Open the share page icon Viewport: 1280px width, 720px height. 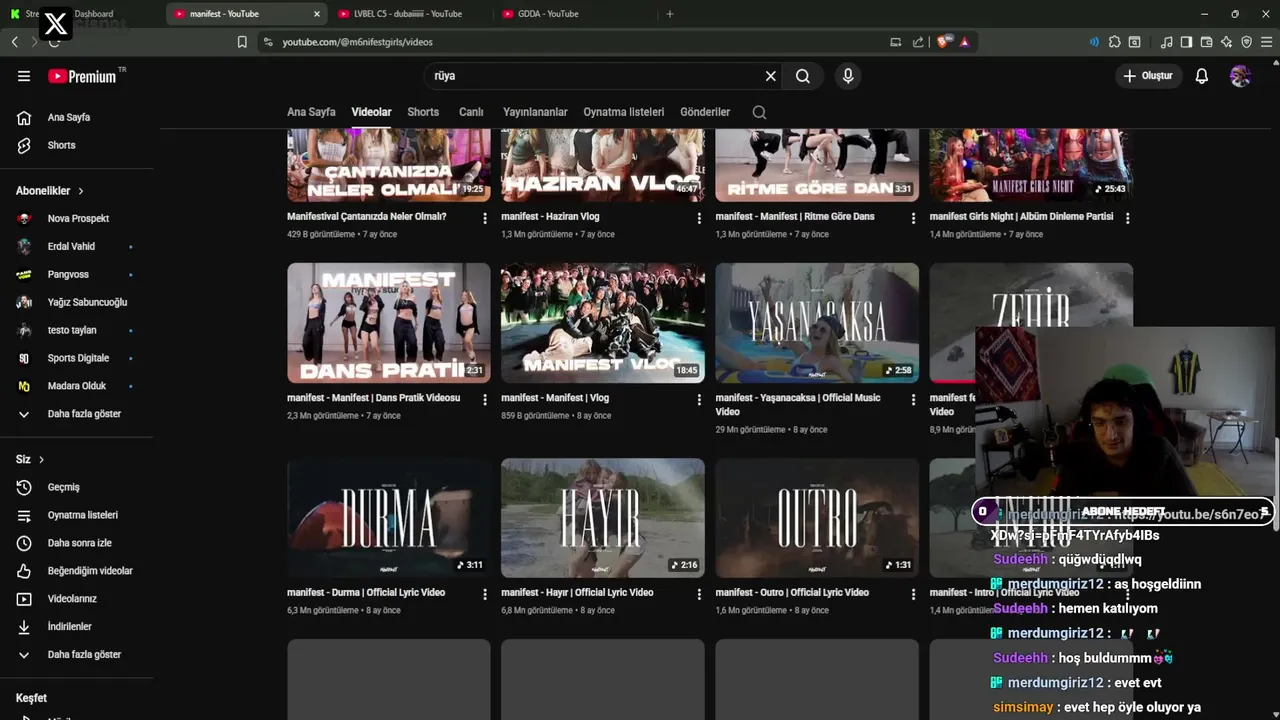point(918,42)
